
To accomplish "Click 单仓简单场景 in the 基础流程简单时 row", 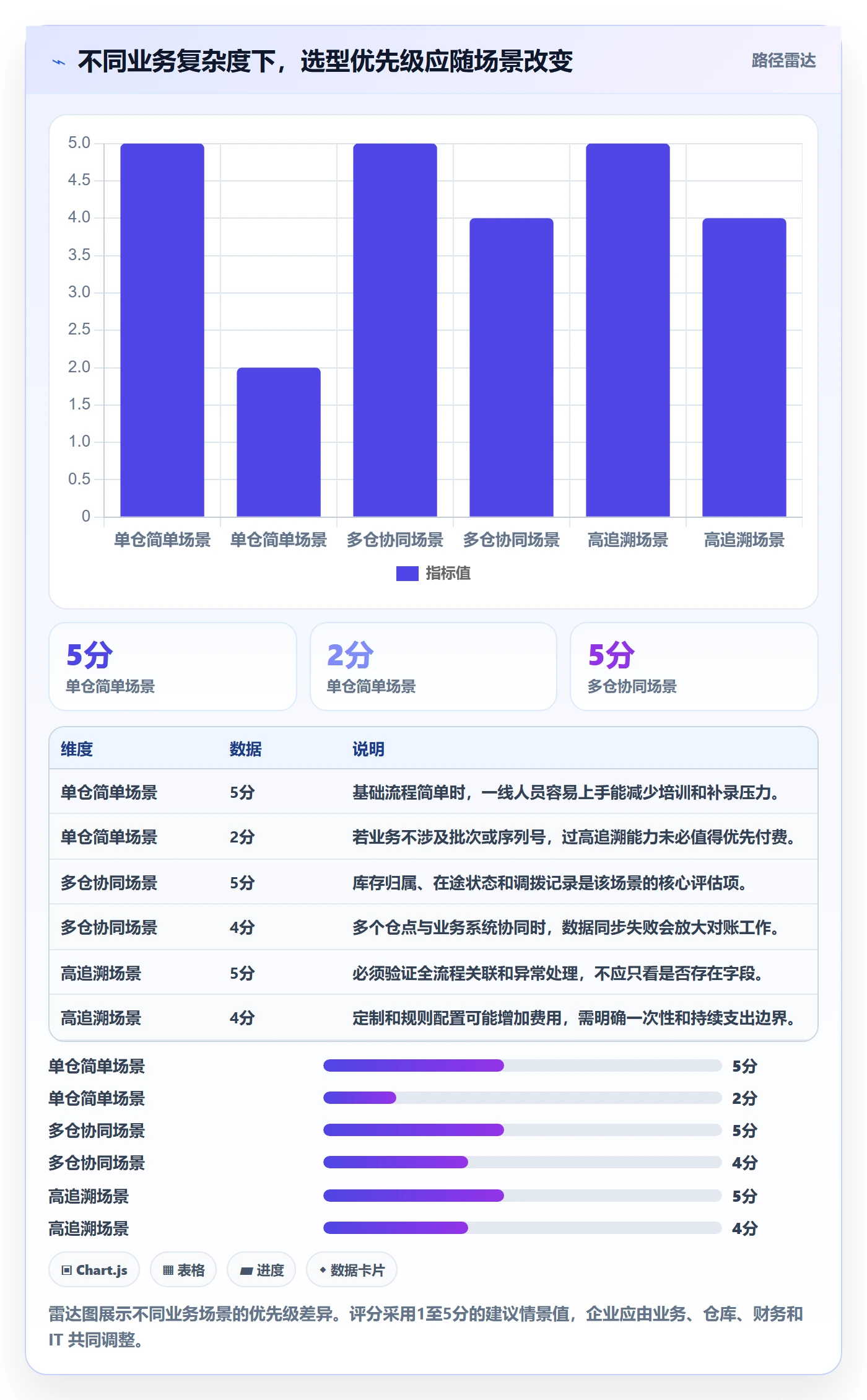I will click(x=109, y=792).
